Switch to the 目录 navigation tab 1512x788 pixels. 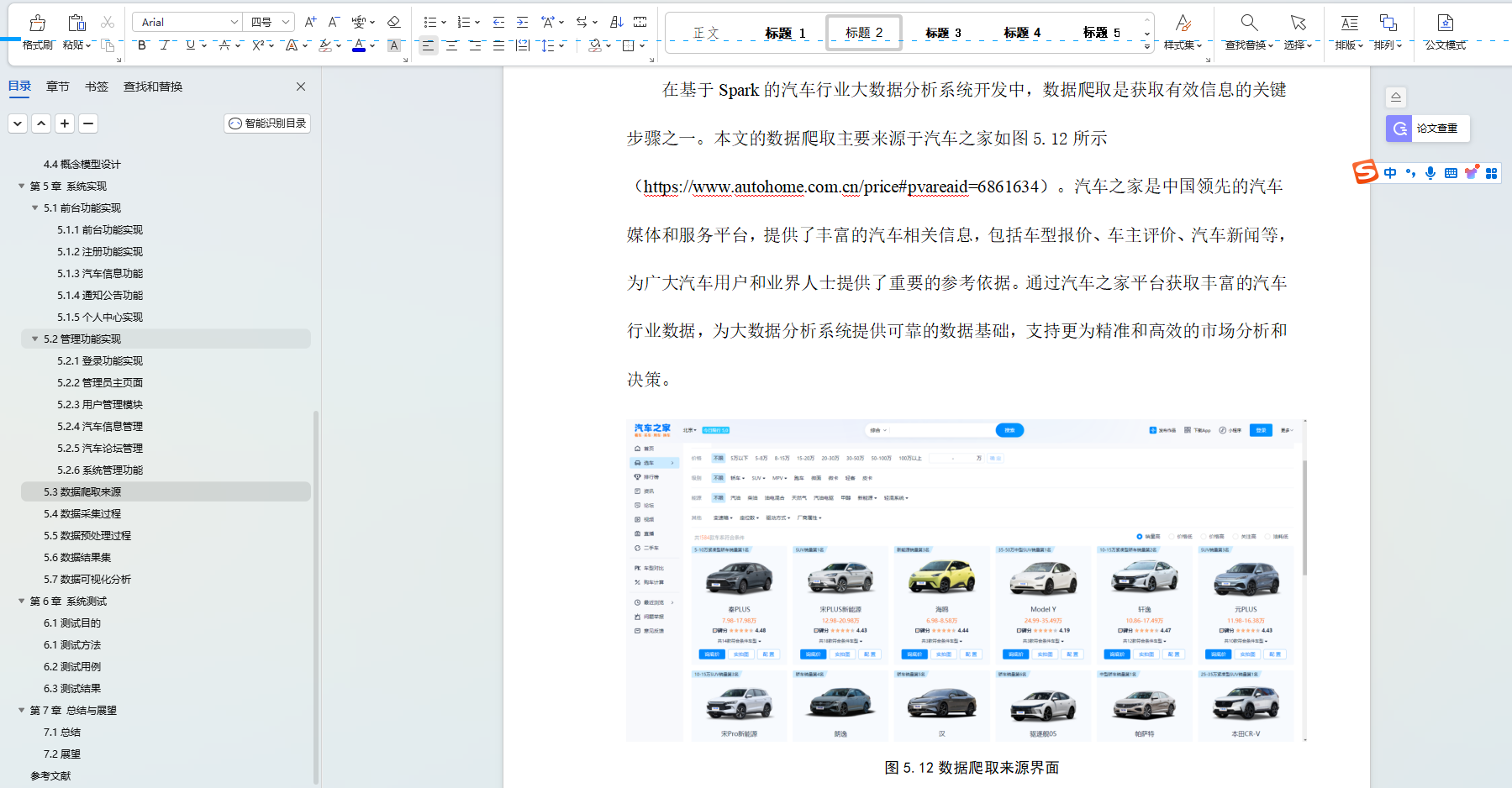click(x=19, y=87)
